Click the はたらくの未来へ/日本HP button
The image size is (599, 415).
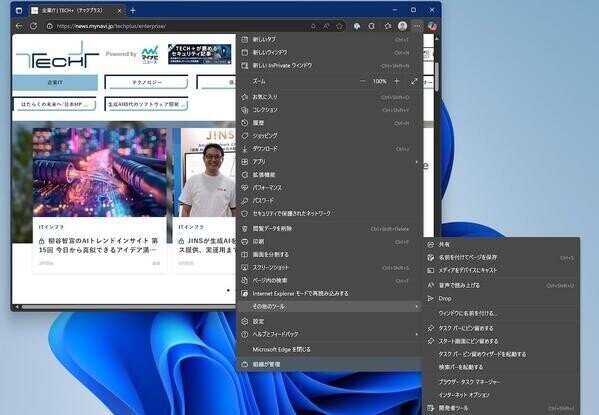54,104
